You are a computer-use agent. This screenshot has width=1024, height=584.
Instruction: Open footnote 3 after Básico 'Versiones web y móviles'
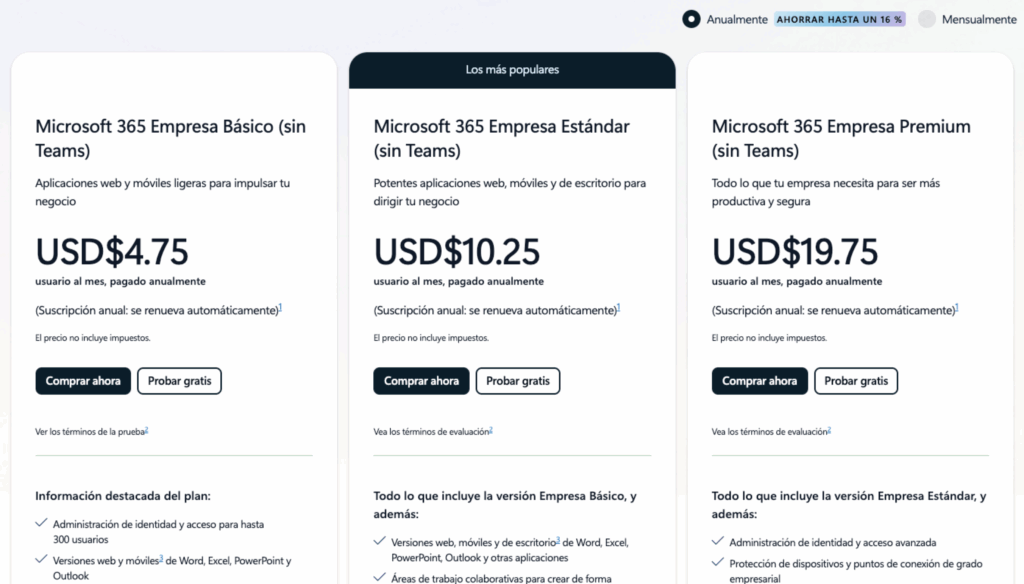160,558
